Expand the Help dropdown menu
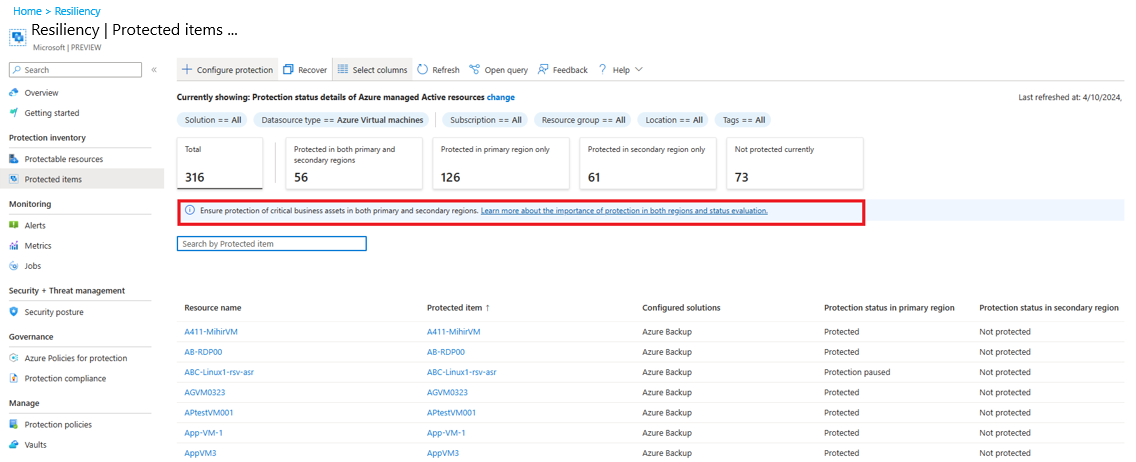The width and height of the screenshot is (1136, 462). point(620,70)
